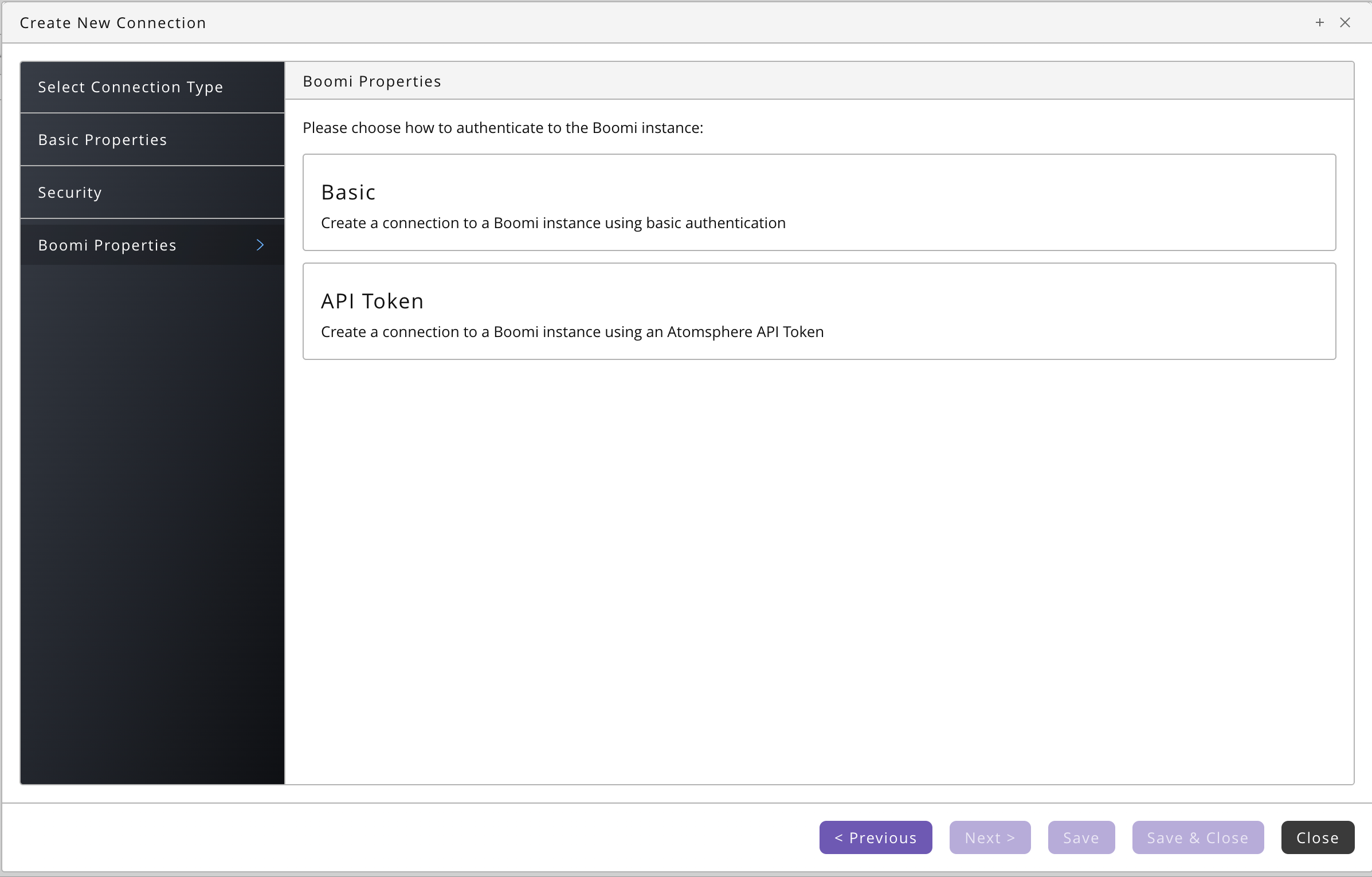Close the Create New Connection dialog via X

click(1345, 22)
